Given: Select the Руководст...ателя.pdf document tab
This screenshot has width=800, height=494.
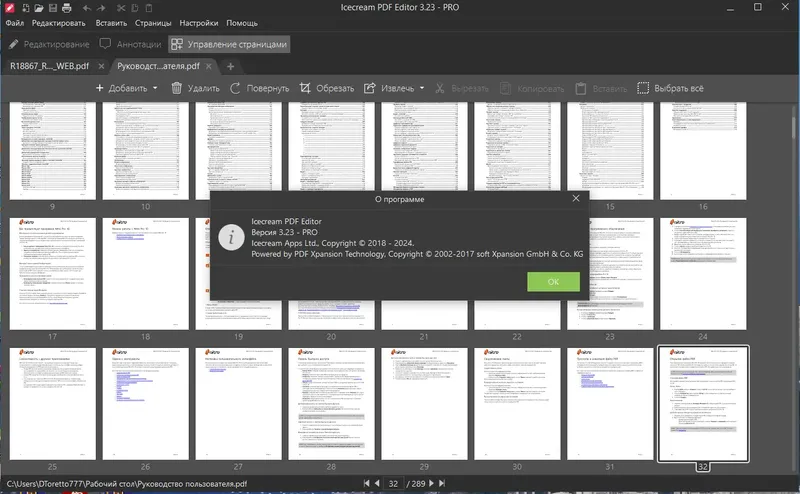Looking at the screenshot, I should pyautogui.click(x=158, y=66).
